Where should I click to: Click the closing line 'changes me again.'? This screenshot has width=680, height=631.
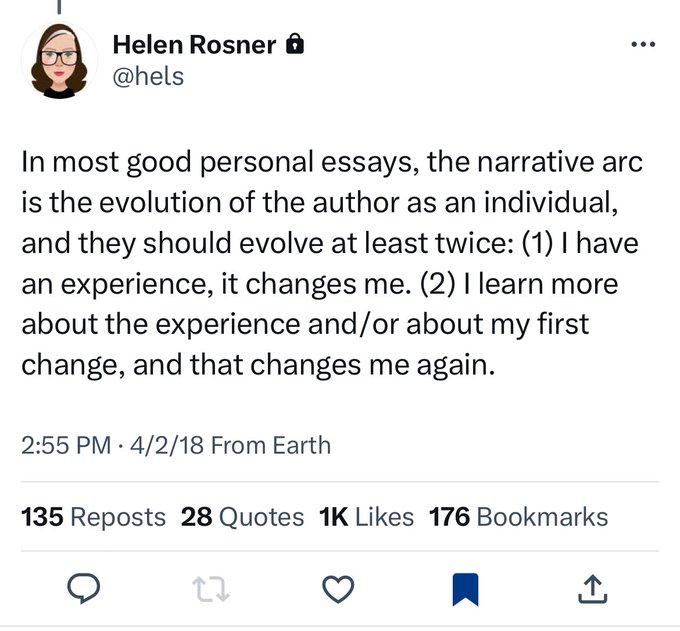[x=373, y=365]
